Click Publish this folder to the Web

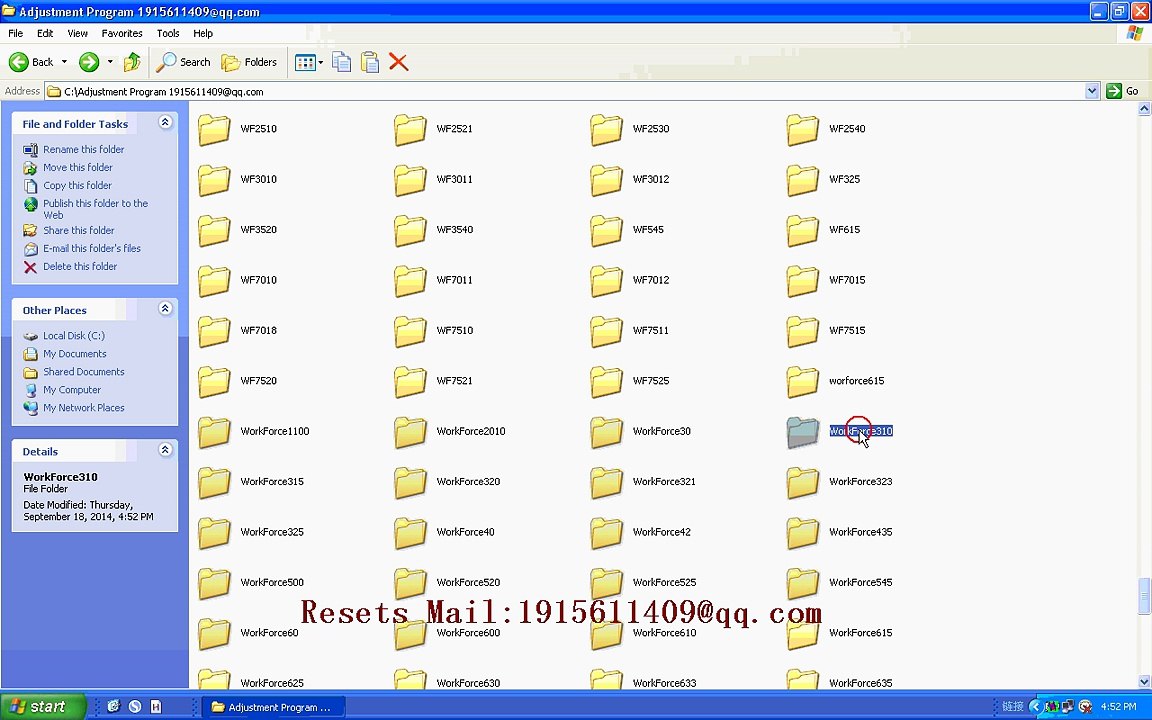coord(95,209)
